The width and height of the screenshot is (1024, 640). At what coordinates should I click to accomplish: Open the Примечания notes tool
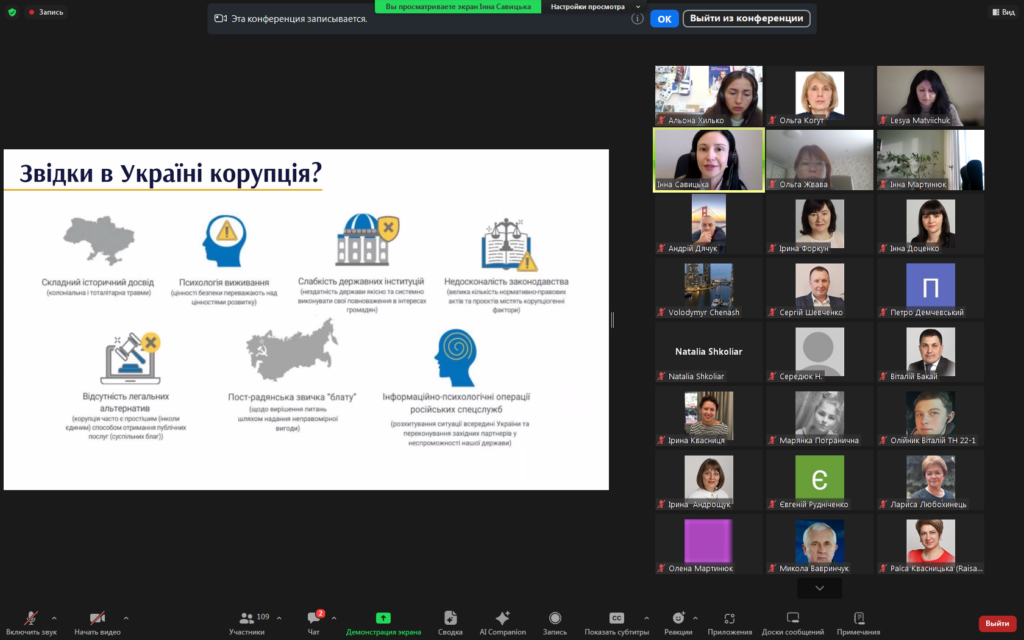pos(859,619)
